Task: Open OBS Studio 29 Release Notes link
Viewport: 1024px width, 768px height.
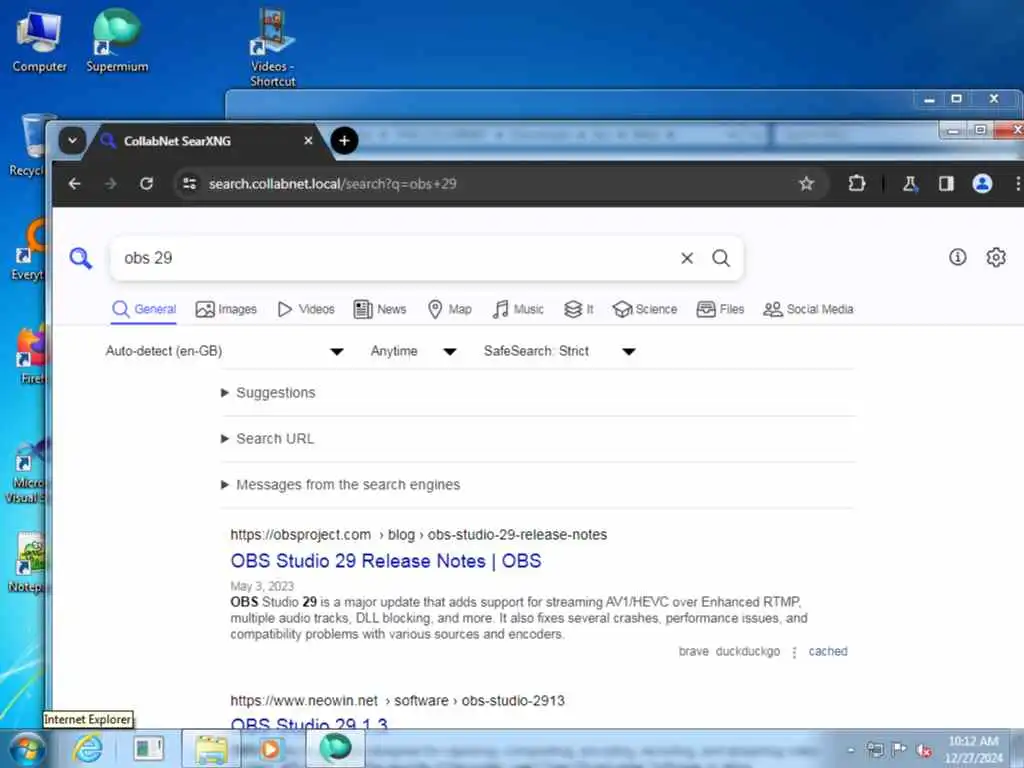Action: click(x=386, y=561)
